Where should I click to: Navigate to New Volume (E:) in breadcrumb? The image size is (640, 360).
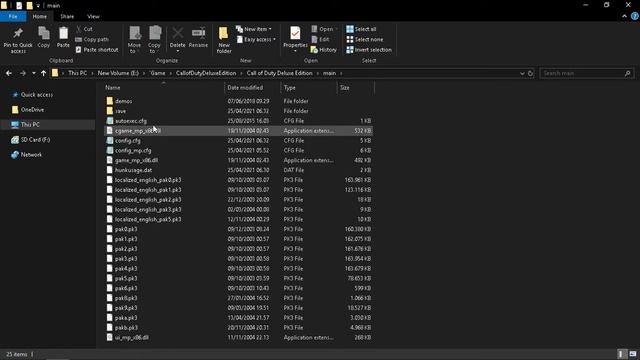click(x=118, y=73)
